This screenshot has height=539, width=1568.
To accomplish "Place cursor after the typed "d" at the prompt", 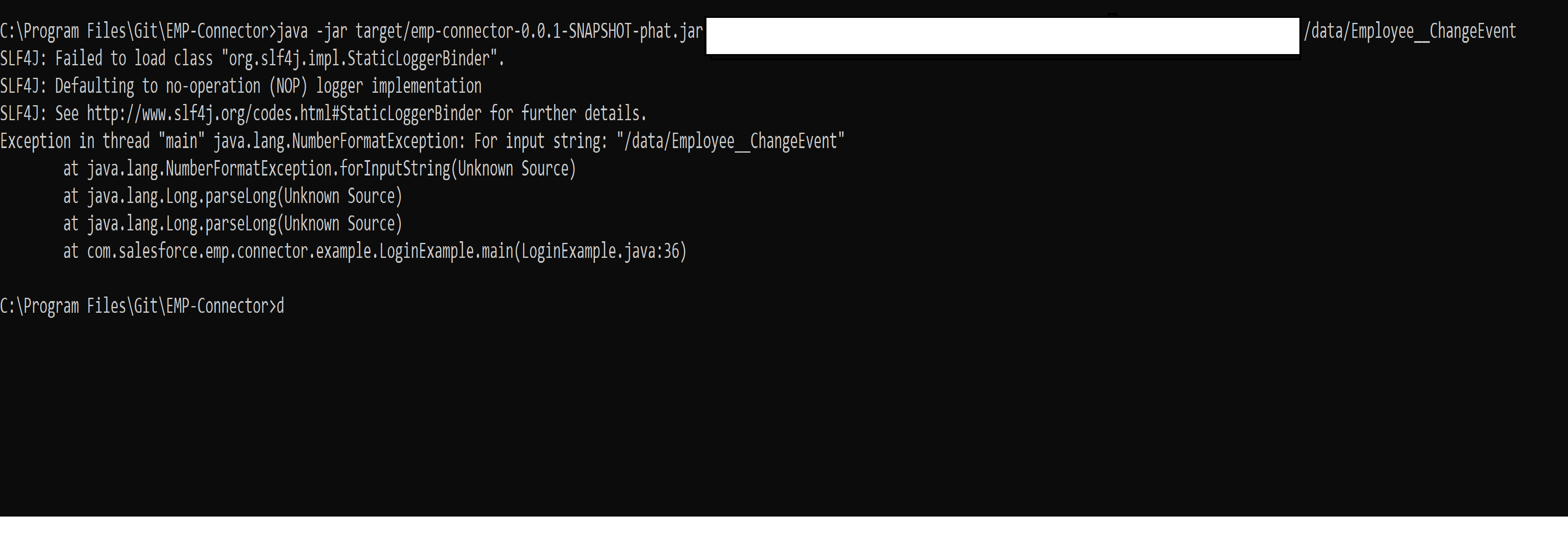I will point(285,307).
